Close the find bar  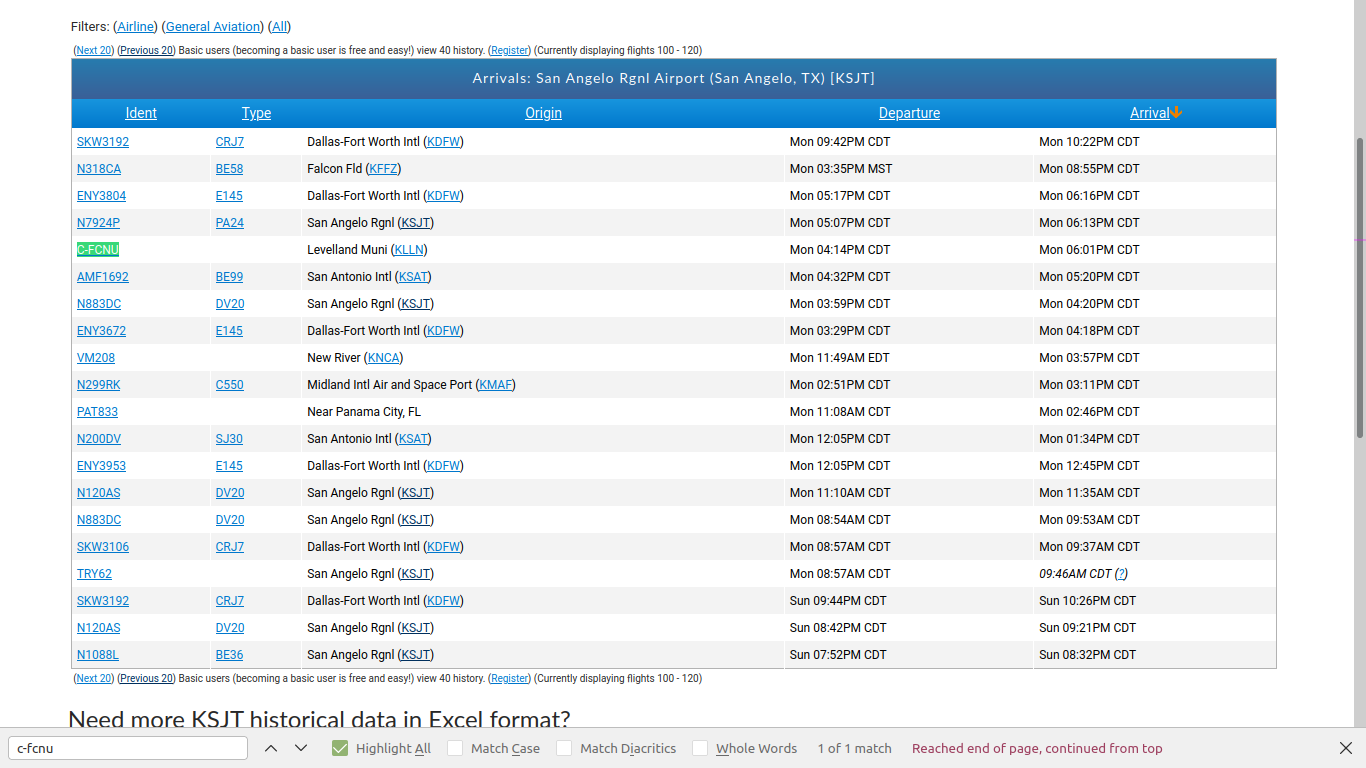1346,748
